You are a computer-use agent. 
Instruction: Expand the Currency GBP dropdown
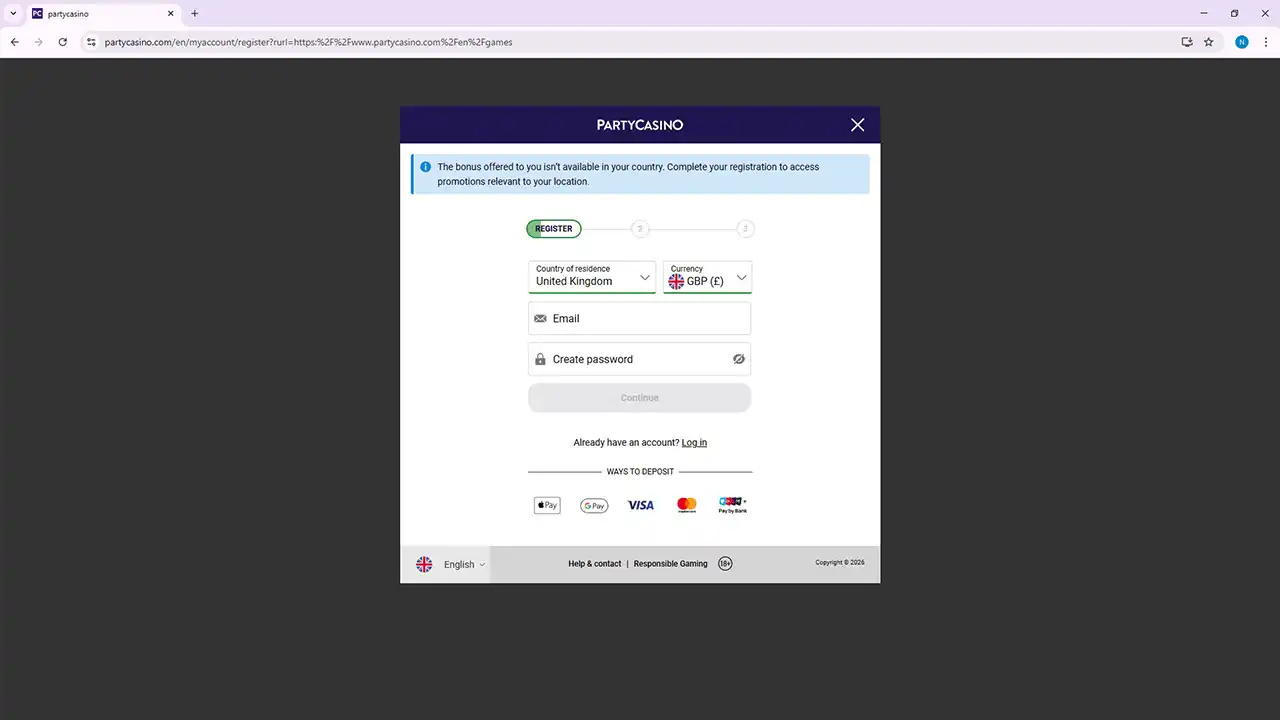tap(707, 277)
